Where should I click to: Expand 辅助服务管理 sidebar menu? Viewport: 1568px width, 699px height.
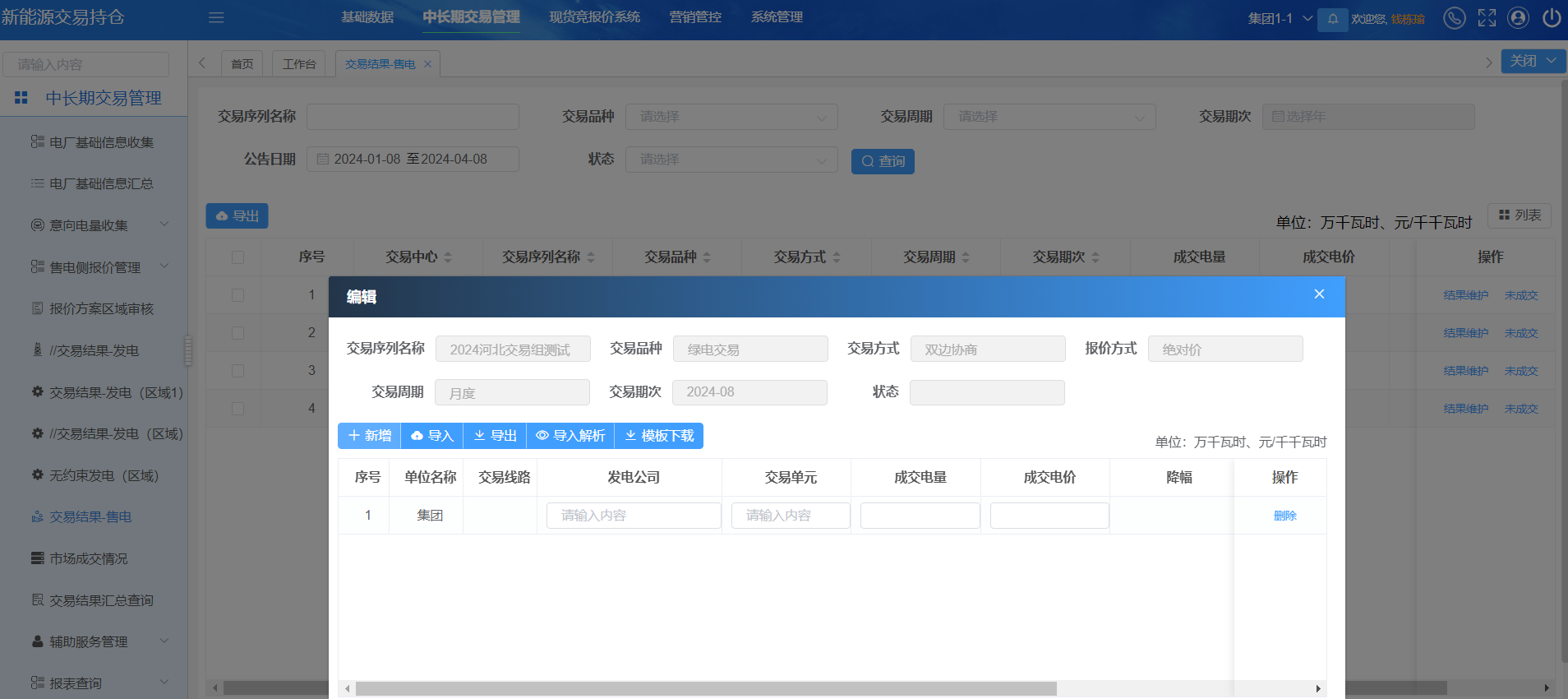[99, 641]
